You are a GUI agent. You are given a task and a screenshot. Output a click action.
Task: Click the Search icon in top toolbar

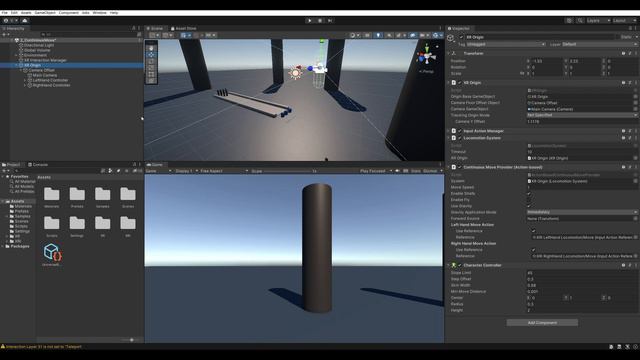click(580, 20)
